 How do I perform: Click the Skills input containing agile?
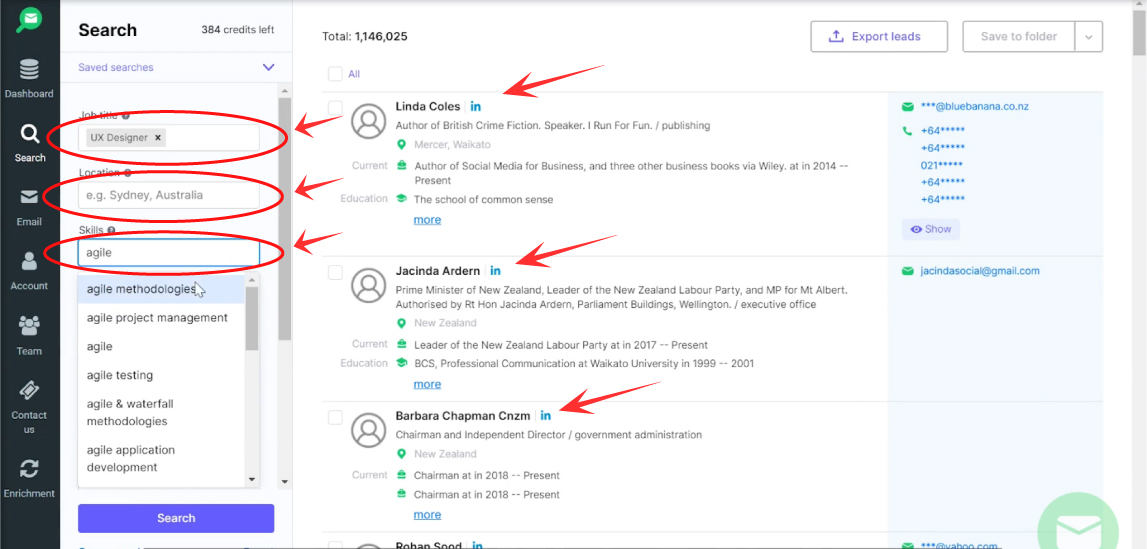click(x=168, y=252)
